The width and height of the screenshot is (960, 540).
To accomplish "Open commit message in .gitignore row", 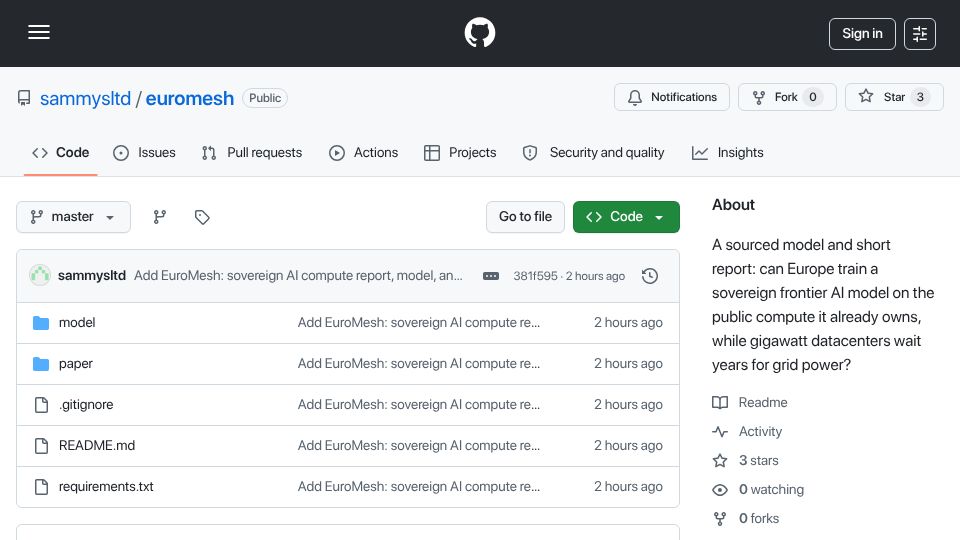I will pos(419,405).
